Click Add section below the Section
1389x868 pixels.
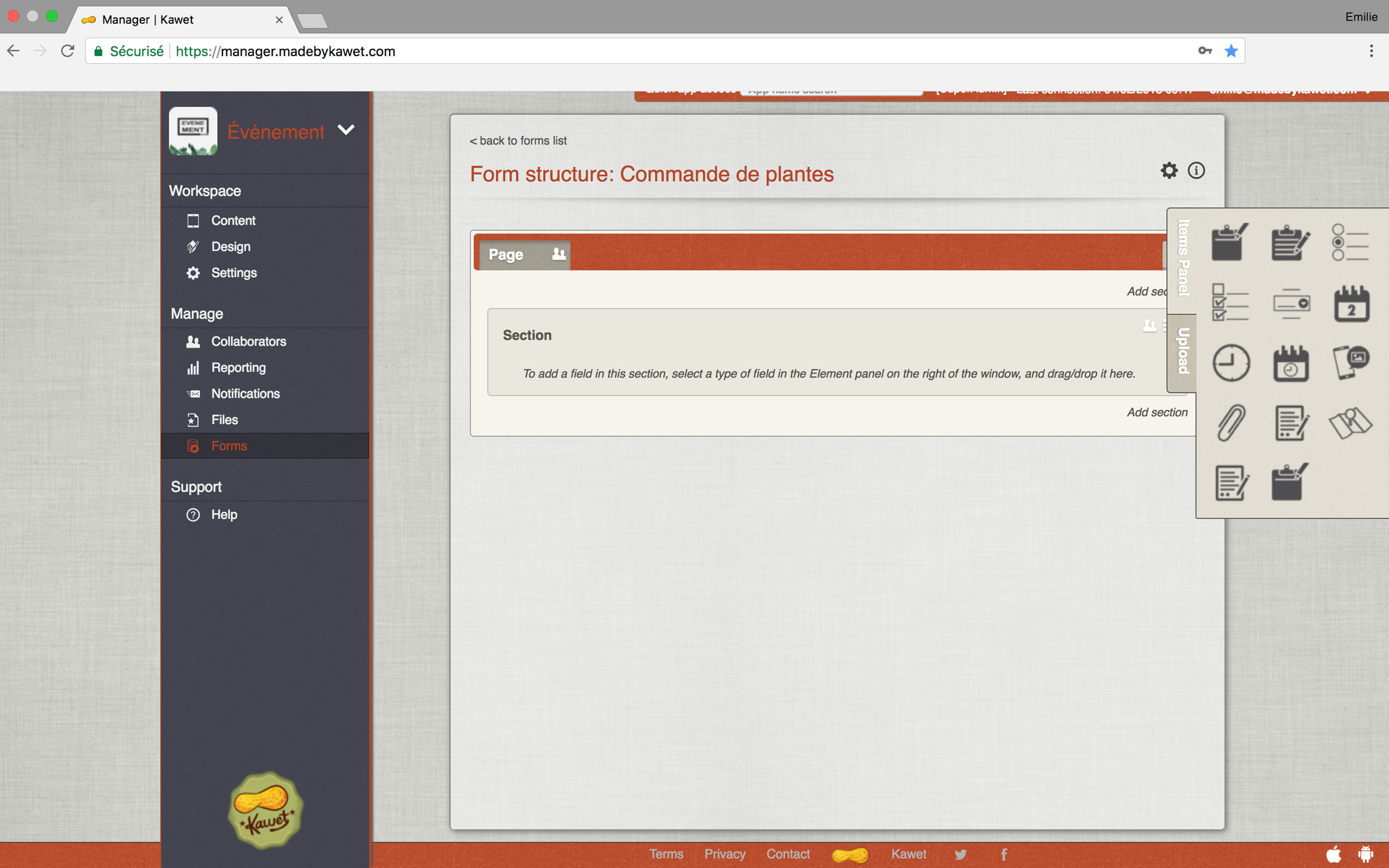[1157, 412]
